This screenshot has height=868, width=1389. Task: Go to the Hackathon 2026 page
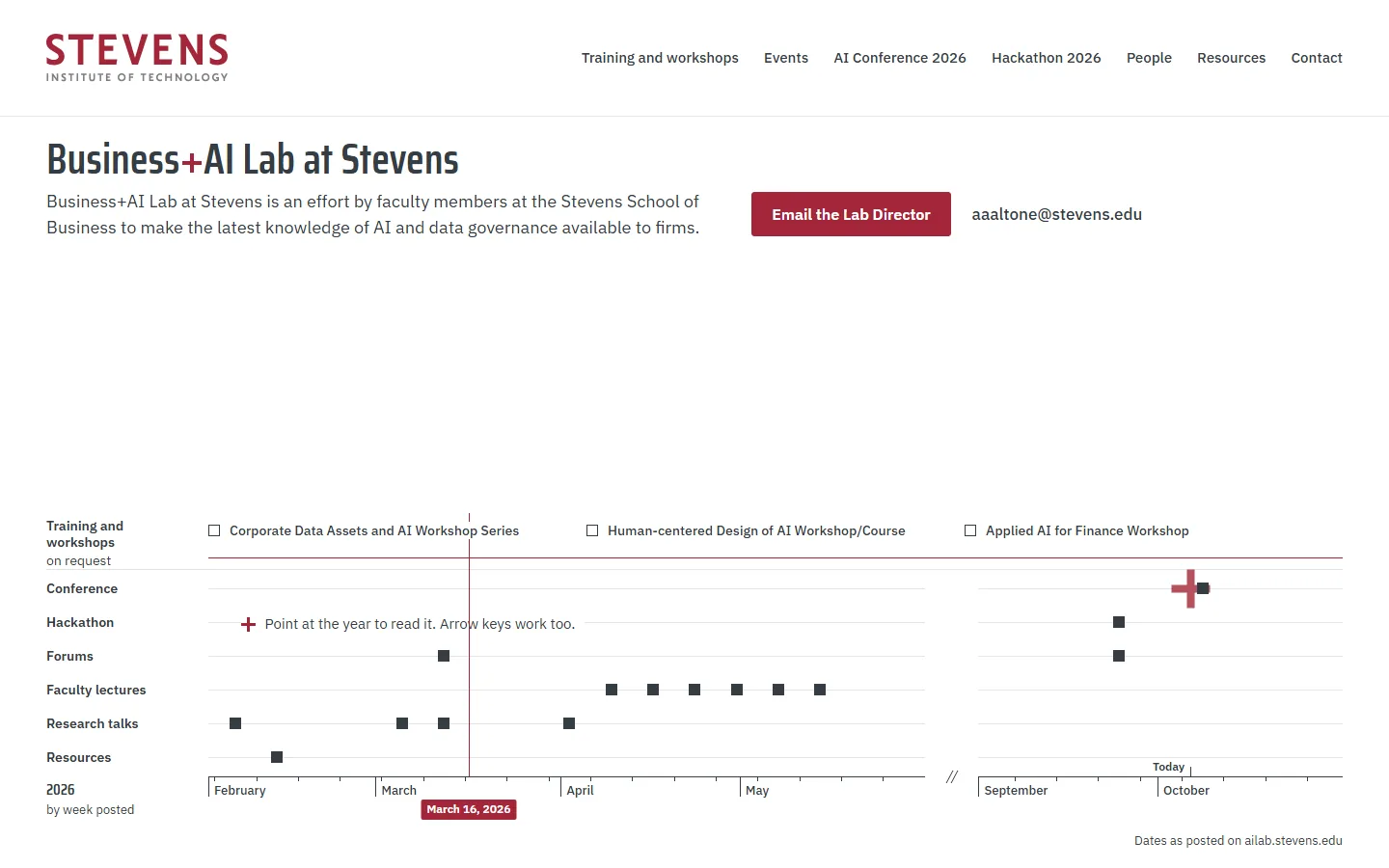pos(1047,58)
